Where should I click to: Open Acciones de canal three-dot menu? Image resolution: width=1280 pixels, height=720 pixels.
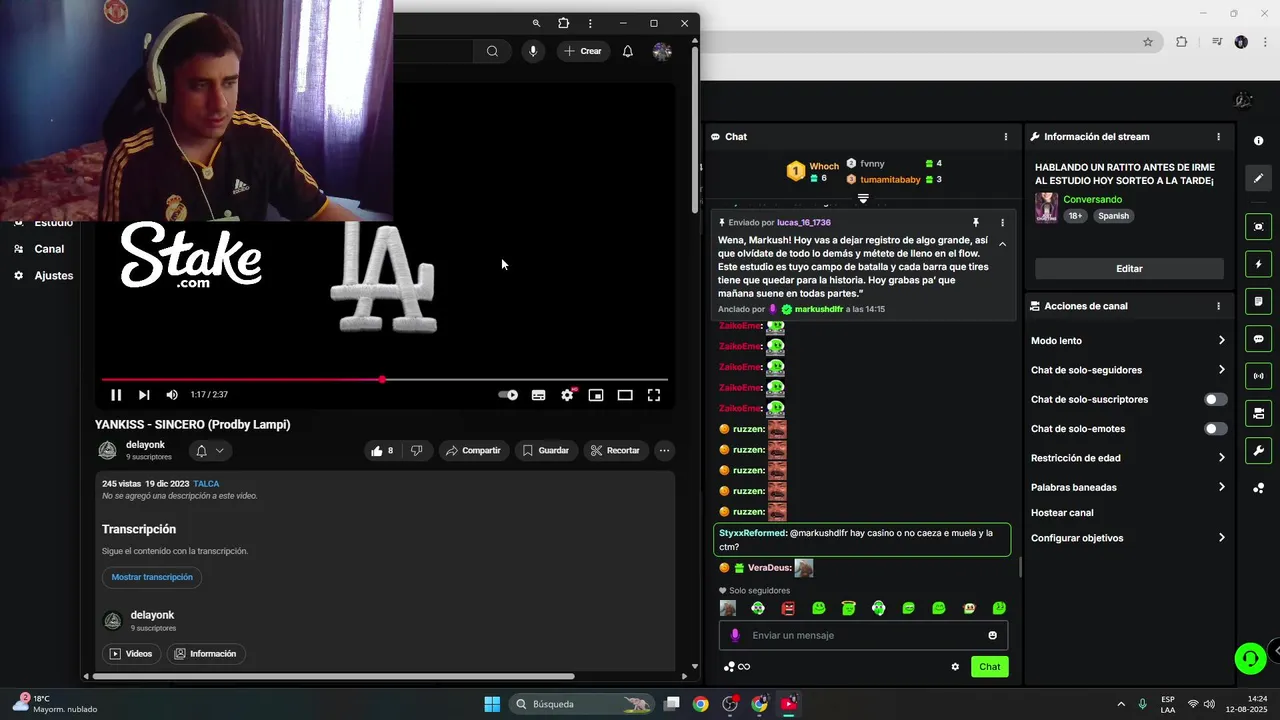(1218, 306)
